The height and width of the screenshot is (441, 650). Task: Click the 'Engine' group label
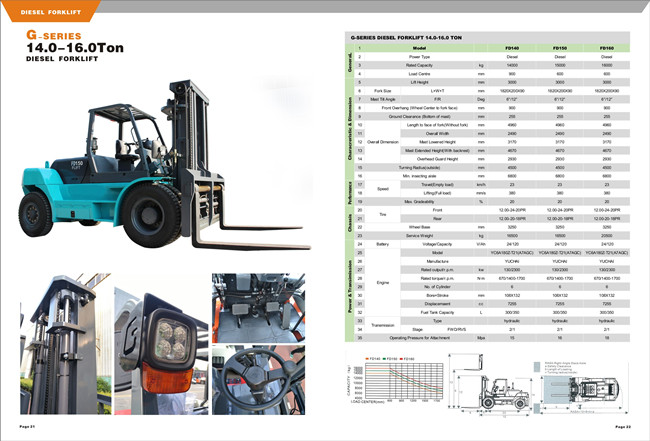point(383,282)
